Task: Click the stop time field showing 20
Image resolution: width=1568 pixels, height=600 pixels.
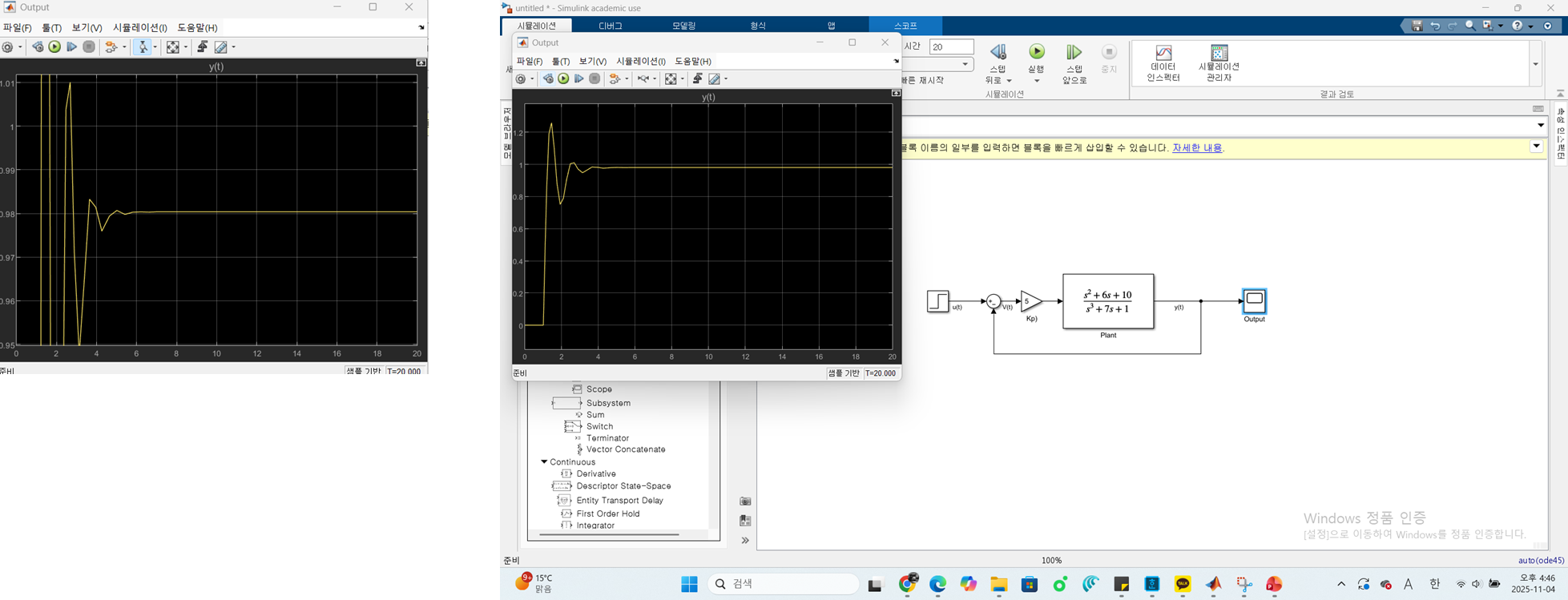Action: (x=951, y=47)
